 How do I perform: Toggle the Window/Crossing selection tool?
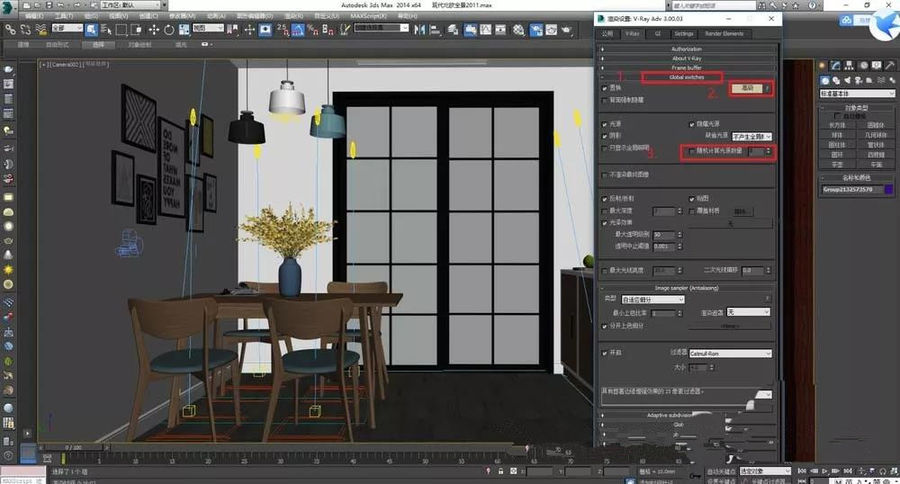tap(137, 29)
